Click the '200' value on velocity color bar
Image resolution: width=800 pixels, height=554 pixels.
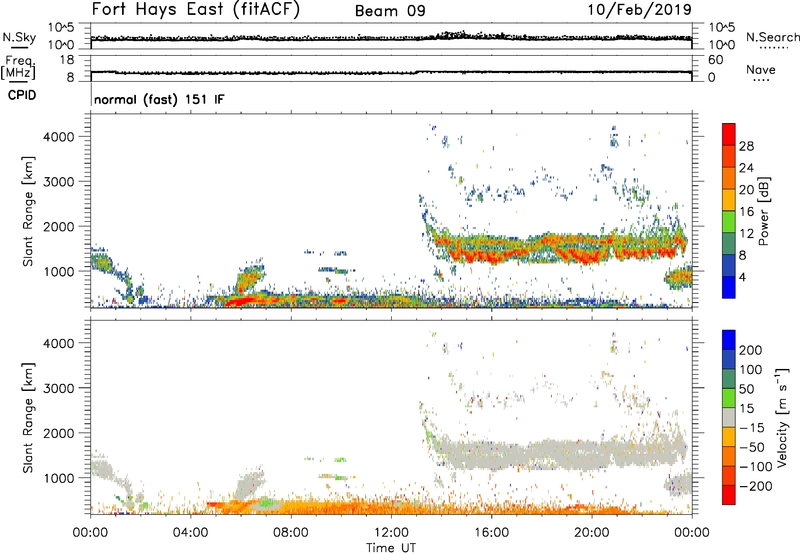tap(751, 350)
